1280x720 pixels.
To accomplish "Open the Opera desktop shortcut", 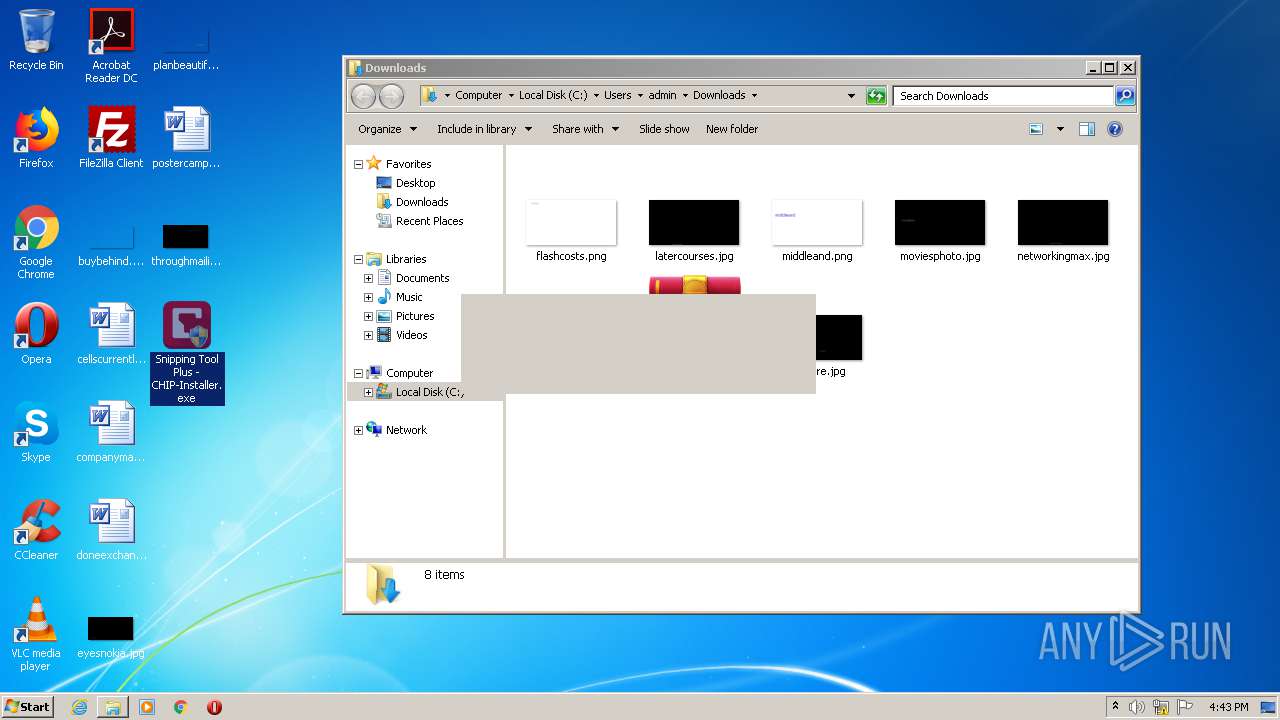I will point(36,334).
